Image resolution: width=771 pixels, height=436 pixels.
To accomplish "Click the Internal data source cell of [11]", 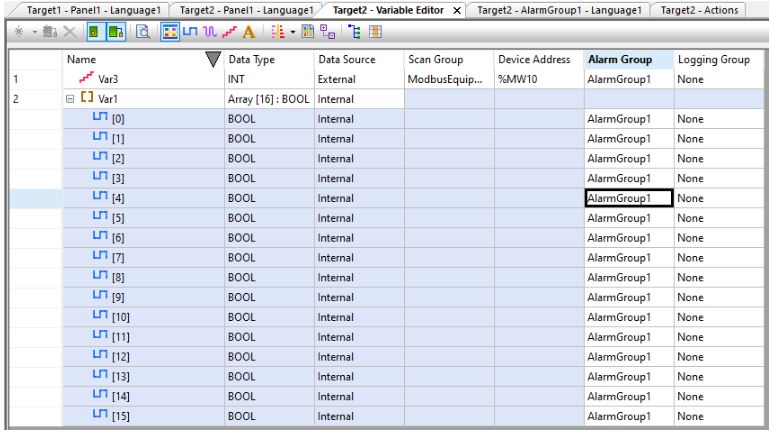I will click(x=359, y=337).
